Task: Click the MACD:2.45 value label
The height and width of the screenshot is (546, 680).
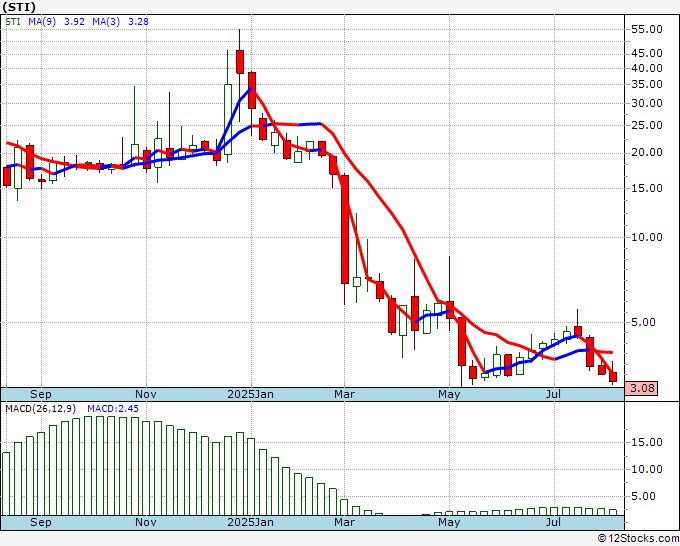Action: (x=113, y=409)
